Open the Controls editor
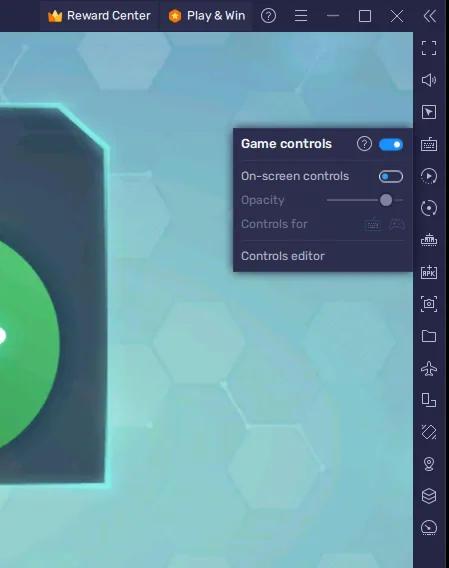Screen dimensions: 449x568 (283, 256)
